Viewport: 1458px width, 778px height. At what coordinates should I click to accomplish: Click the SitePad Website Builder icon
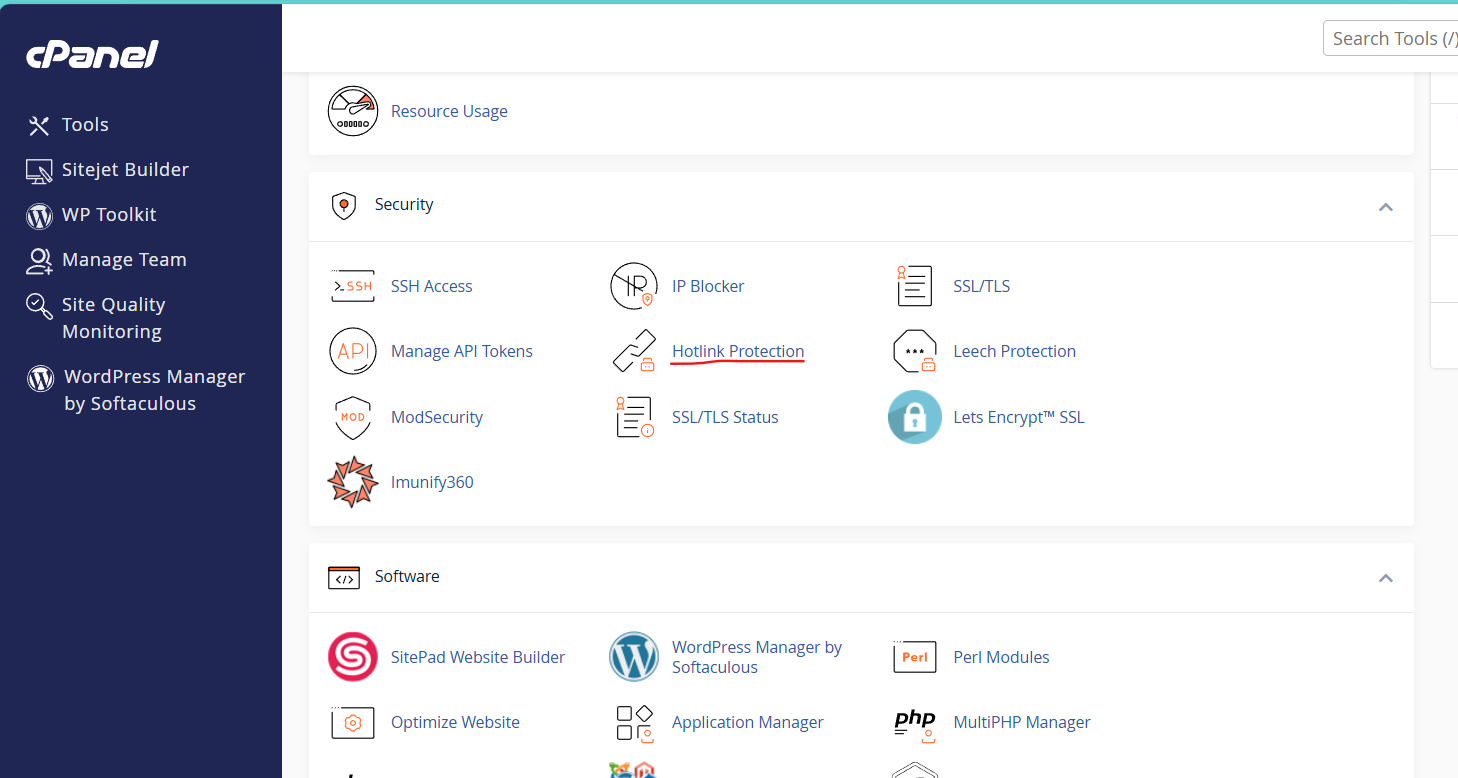tap(353, 657)
